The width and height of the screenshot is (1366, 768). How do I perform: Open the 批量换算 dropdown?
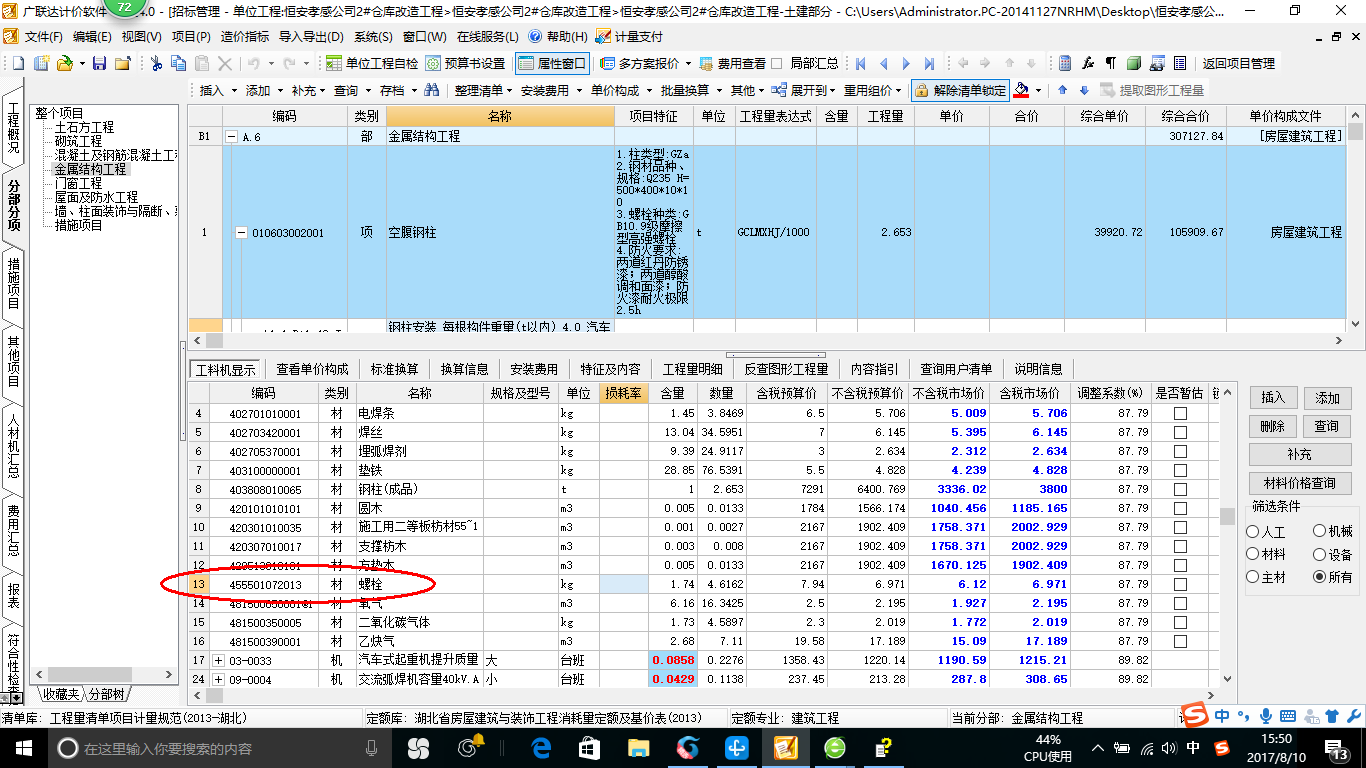click(x=691, y=90)
